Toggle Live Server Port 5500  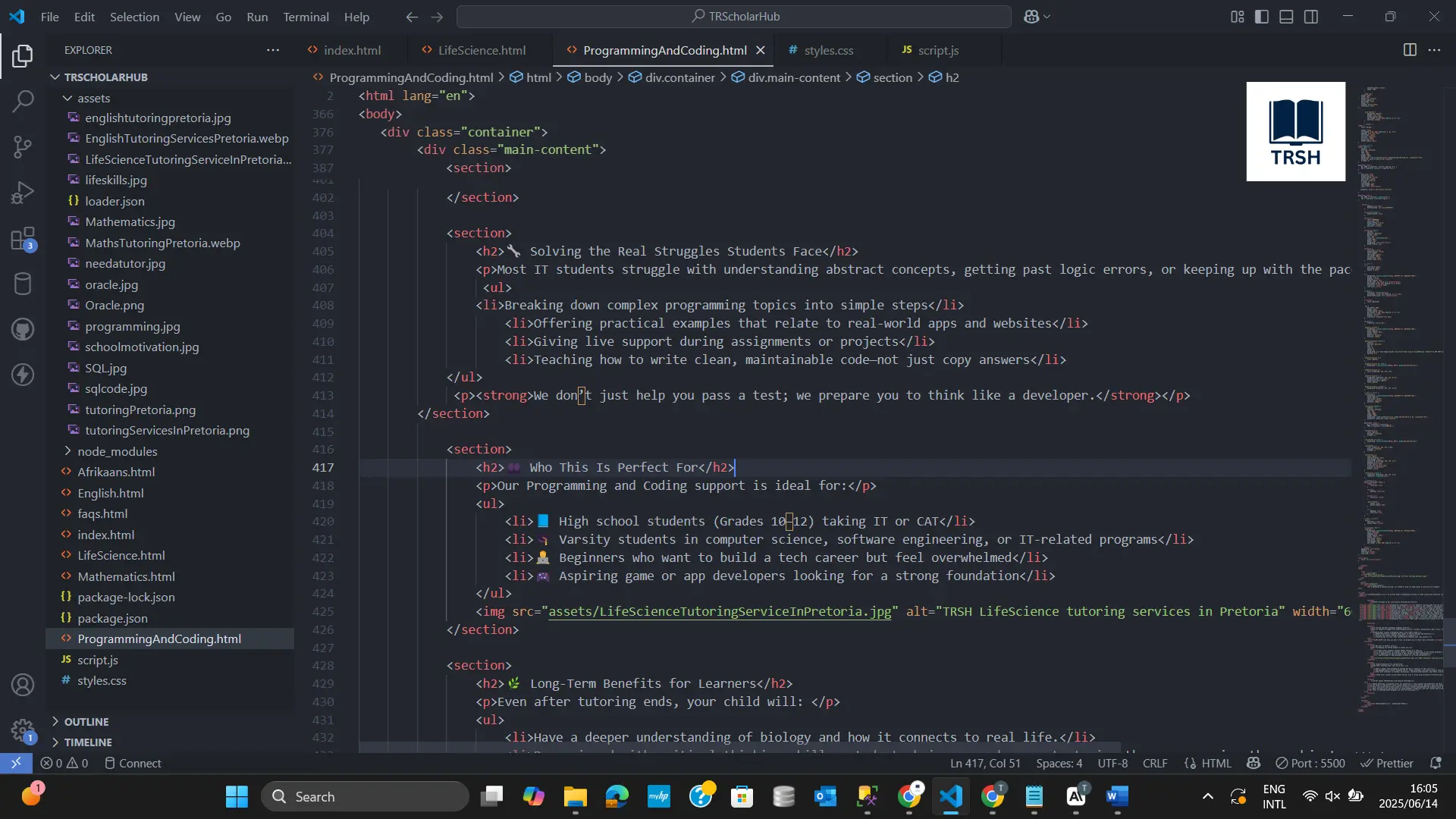(x=1310, y=763)
